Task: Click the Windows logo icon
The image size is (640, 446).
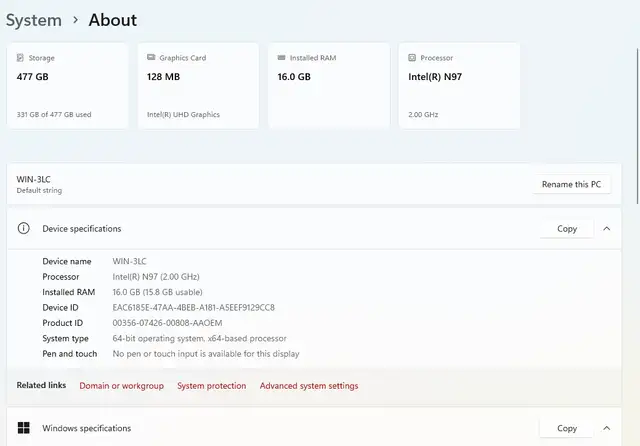Action: [24, 428]
